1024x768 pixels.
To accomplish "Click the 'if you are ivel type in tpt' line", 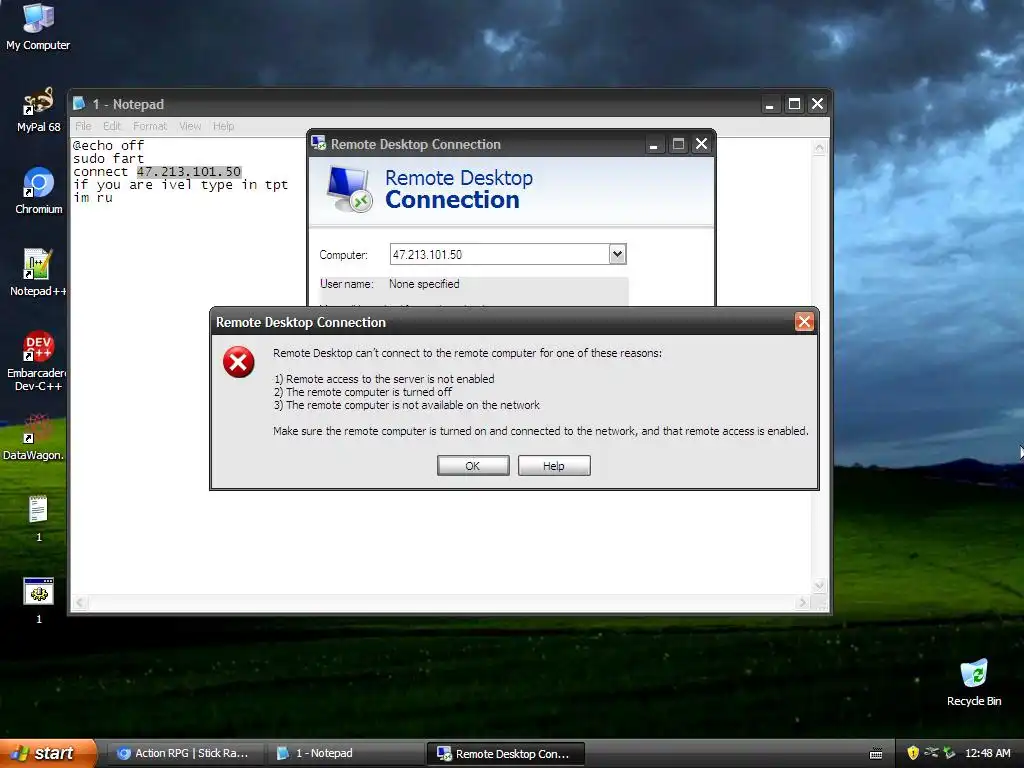I will click(x=180, y=185).
